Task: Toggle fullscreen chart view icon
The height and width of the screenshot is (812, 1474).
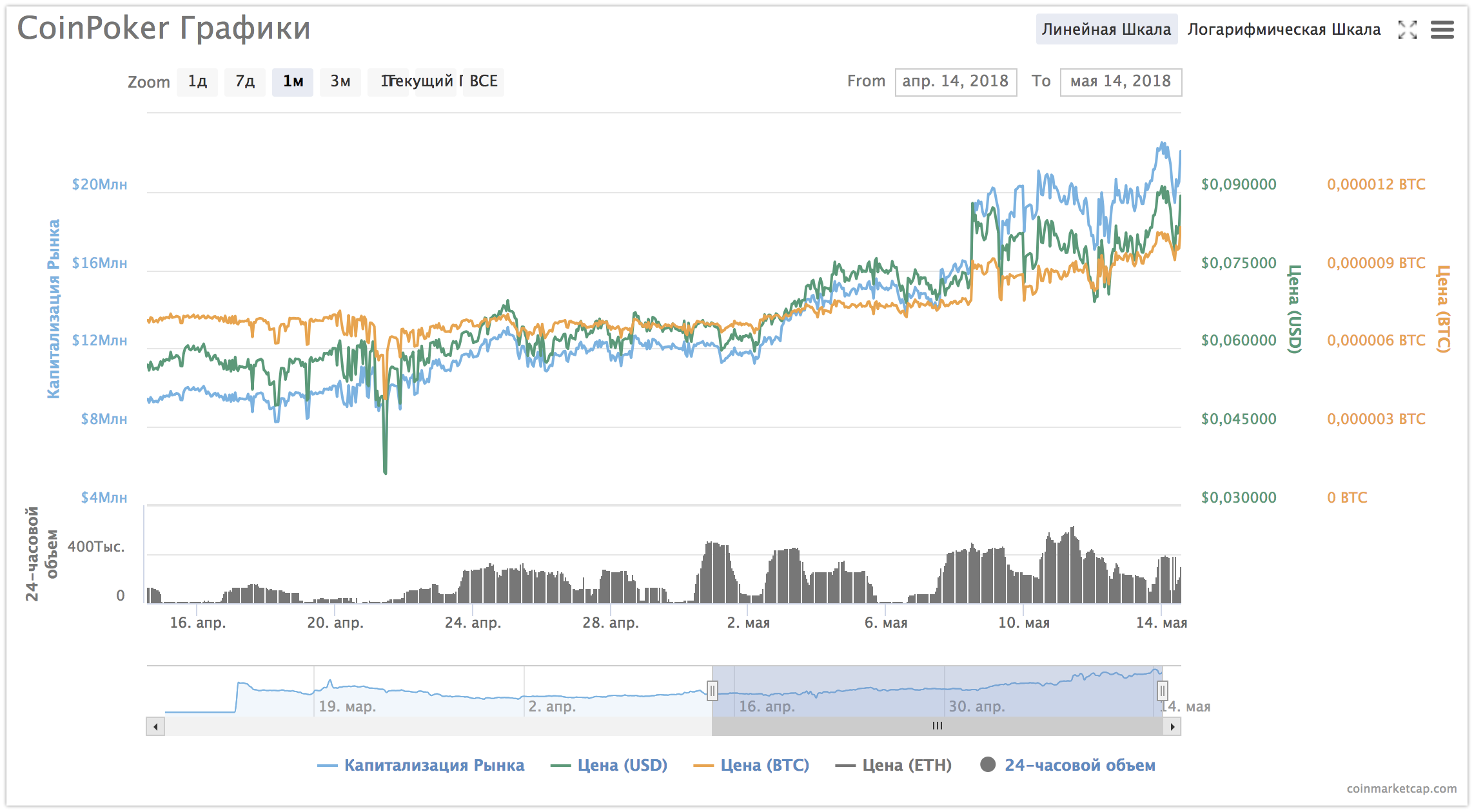Action: point(1408,30)
